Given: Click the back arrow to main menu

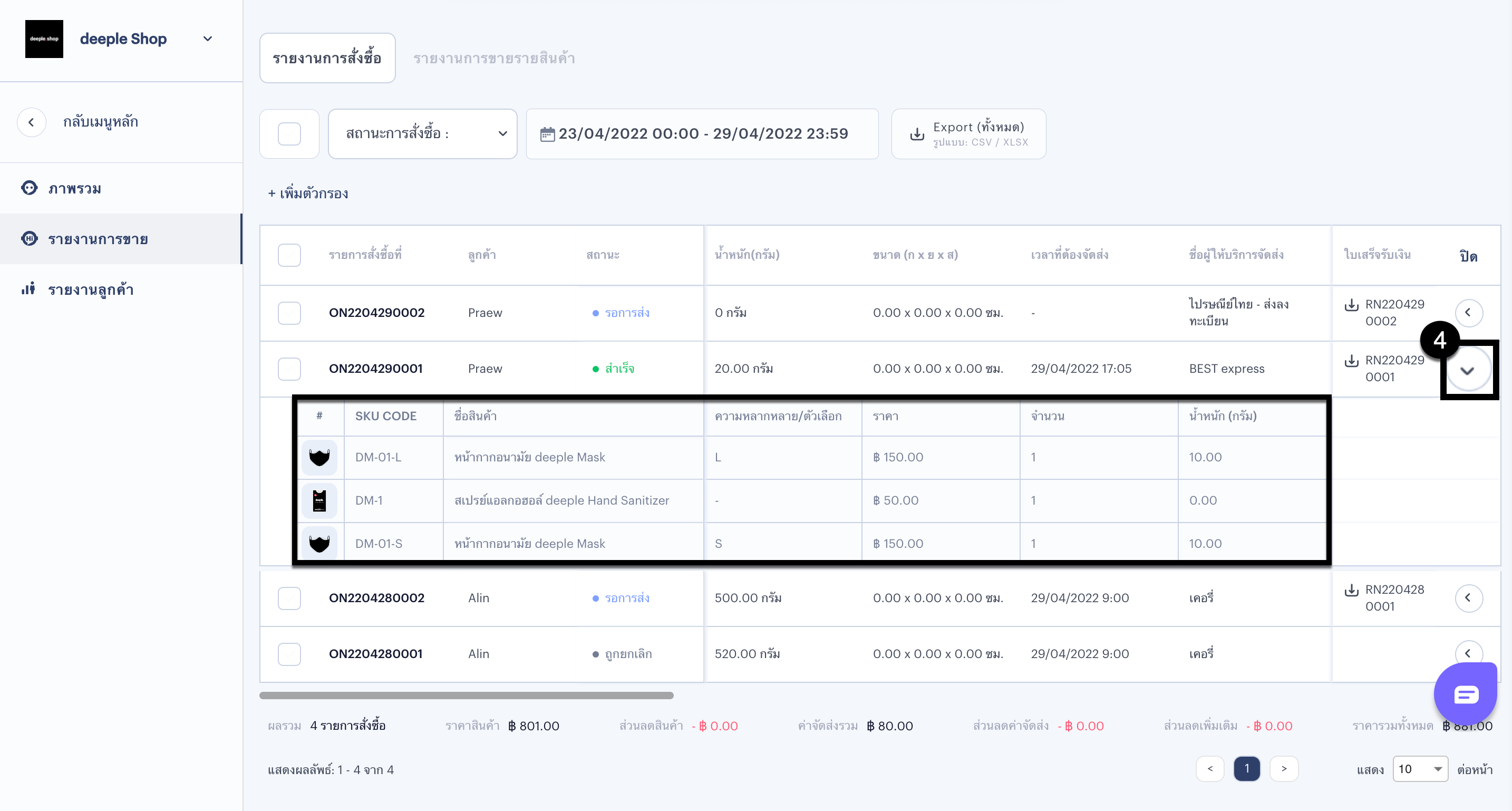Looking at the screenshot, I should point(32,122).
